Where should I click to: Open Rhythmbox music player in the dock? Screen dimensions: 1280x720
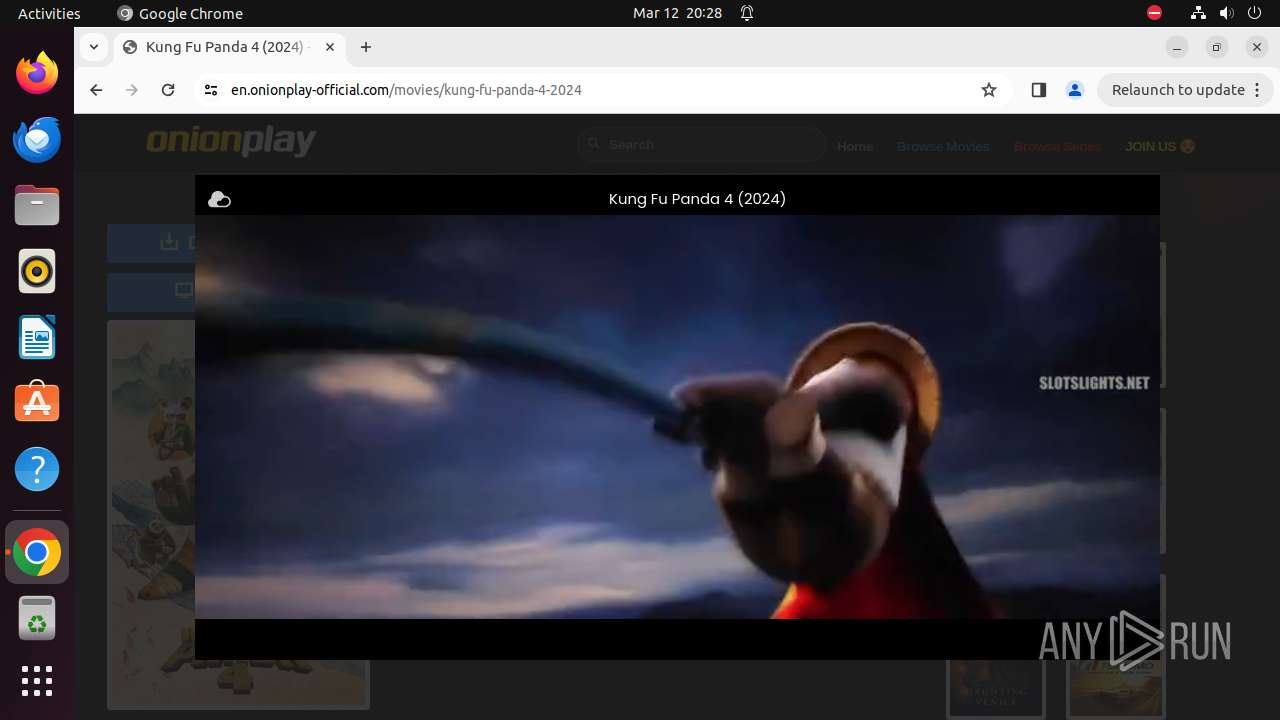pos(37,271)
